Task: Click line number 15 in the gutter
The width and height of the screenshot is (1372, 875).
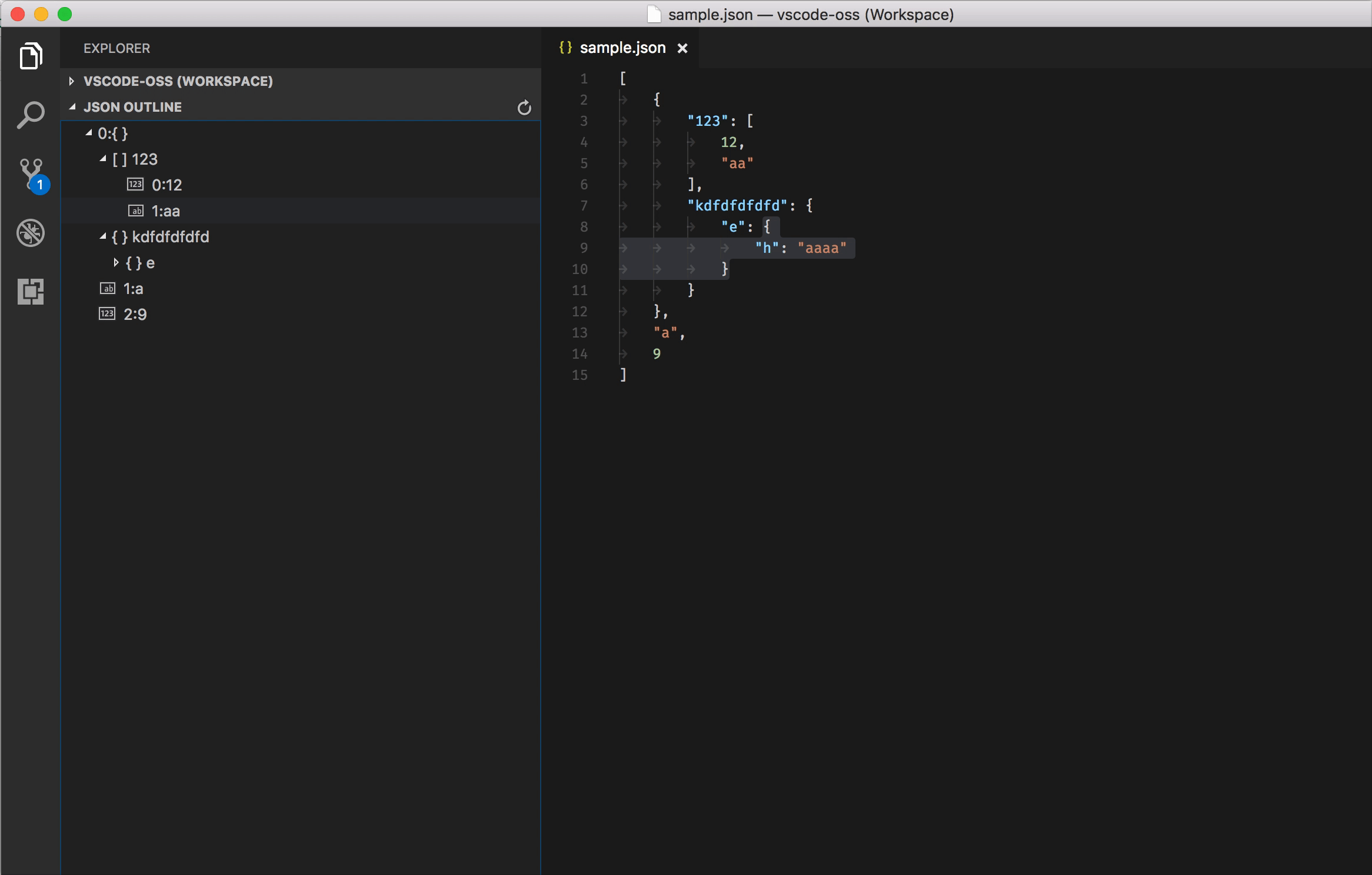Action: pos(580,375)
